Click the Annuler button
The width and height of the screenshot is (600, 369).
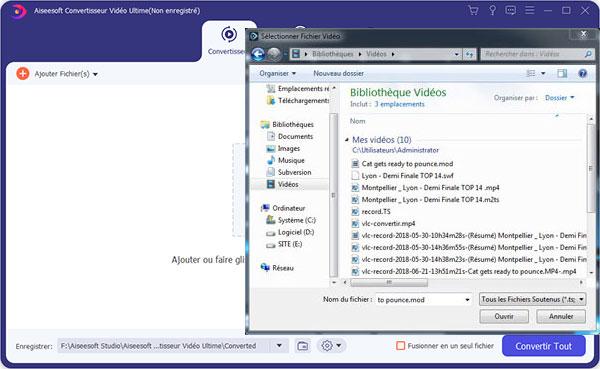(x=561, y=317)
